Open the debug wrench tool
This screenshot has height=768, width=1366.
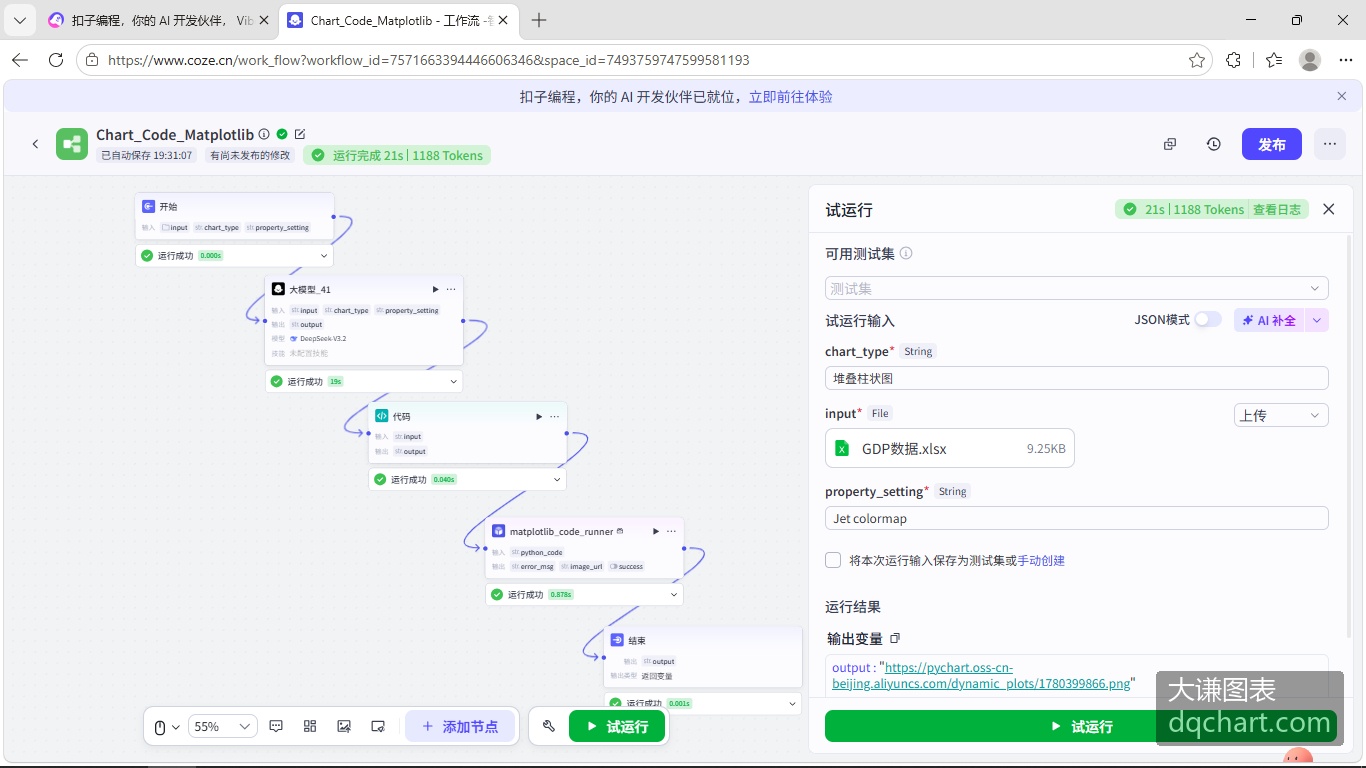(x=549, y=726)
